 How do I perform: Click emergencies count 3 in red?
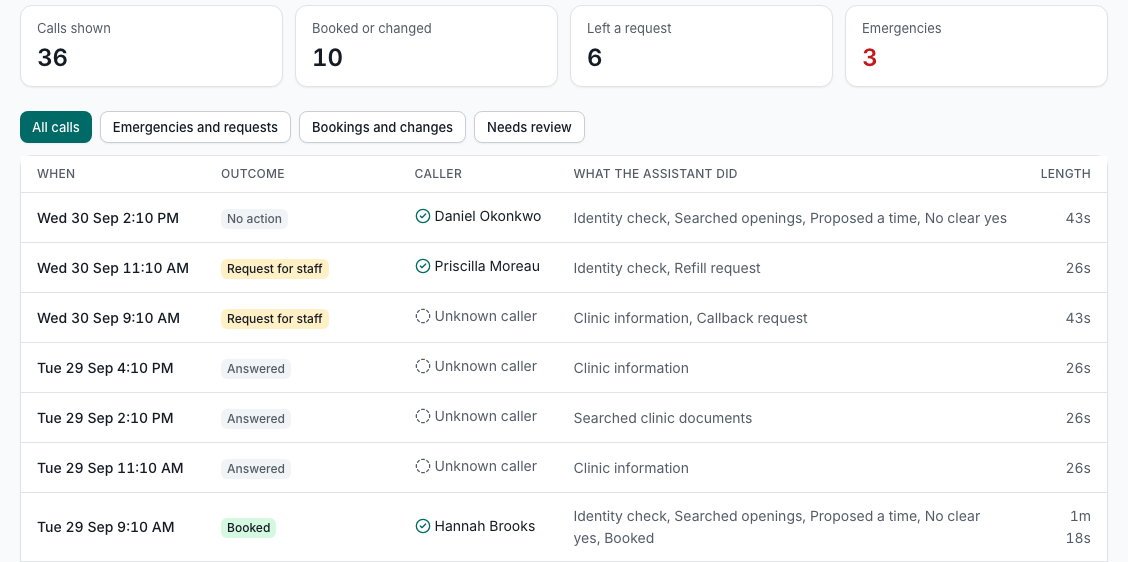869,58
